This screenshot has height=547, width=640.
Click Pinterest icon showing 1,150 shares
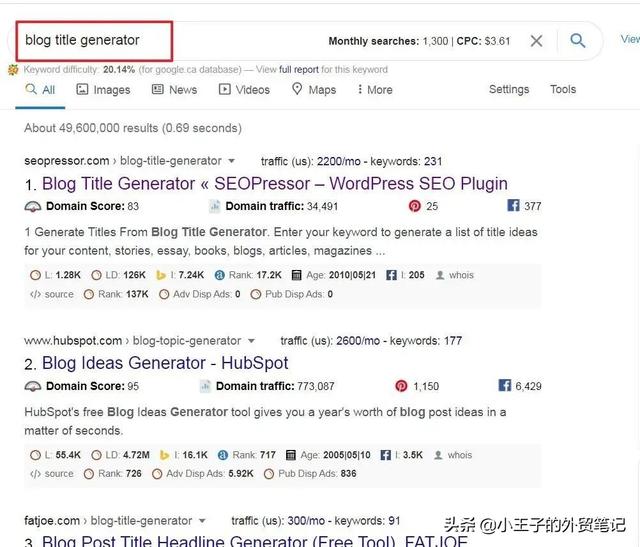pos(401,386)
